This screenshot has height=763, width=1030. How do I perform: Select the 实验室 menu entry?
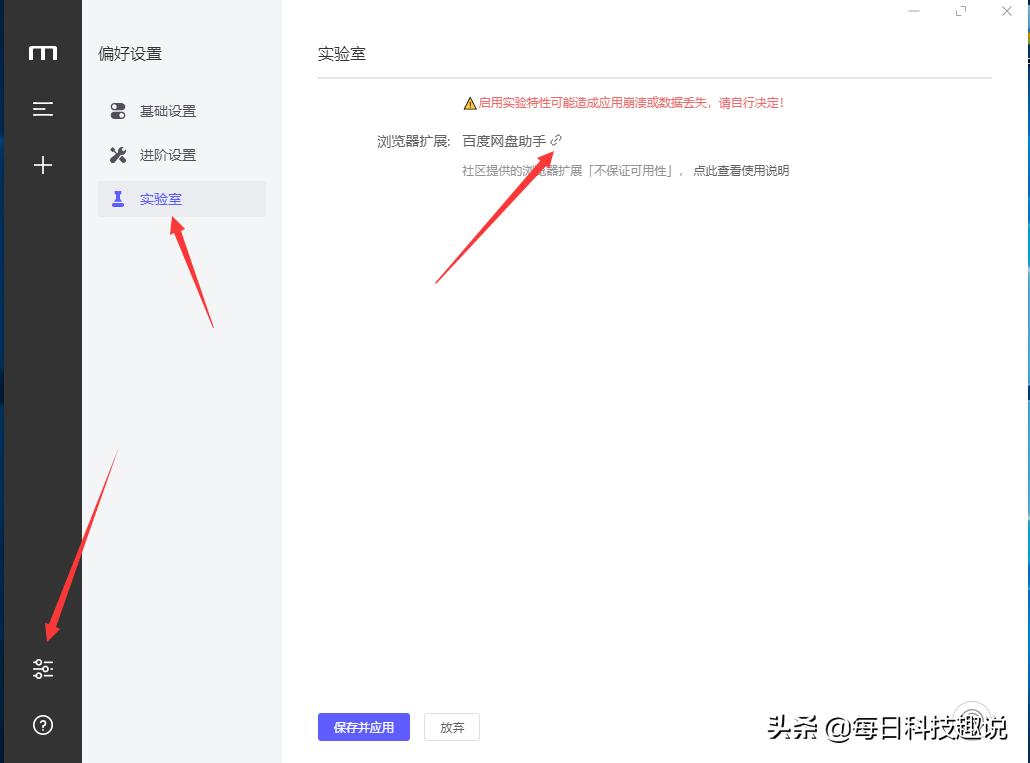[161, 199]
